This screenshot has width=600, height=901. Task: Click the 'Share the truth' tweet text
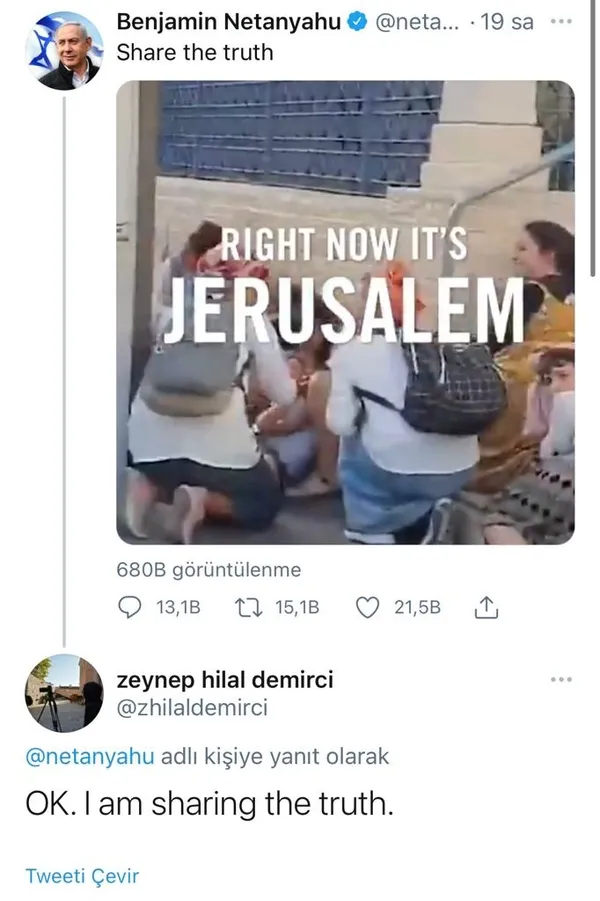tap(195, 52)
